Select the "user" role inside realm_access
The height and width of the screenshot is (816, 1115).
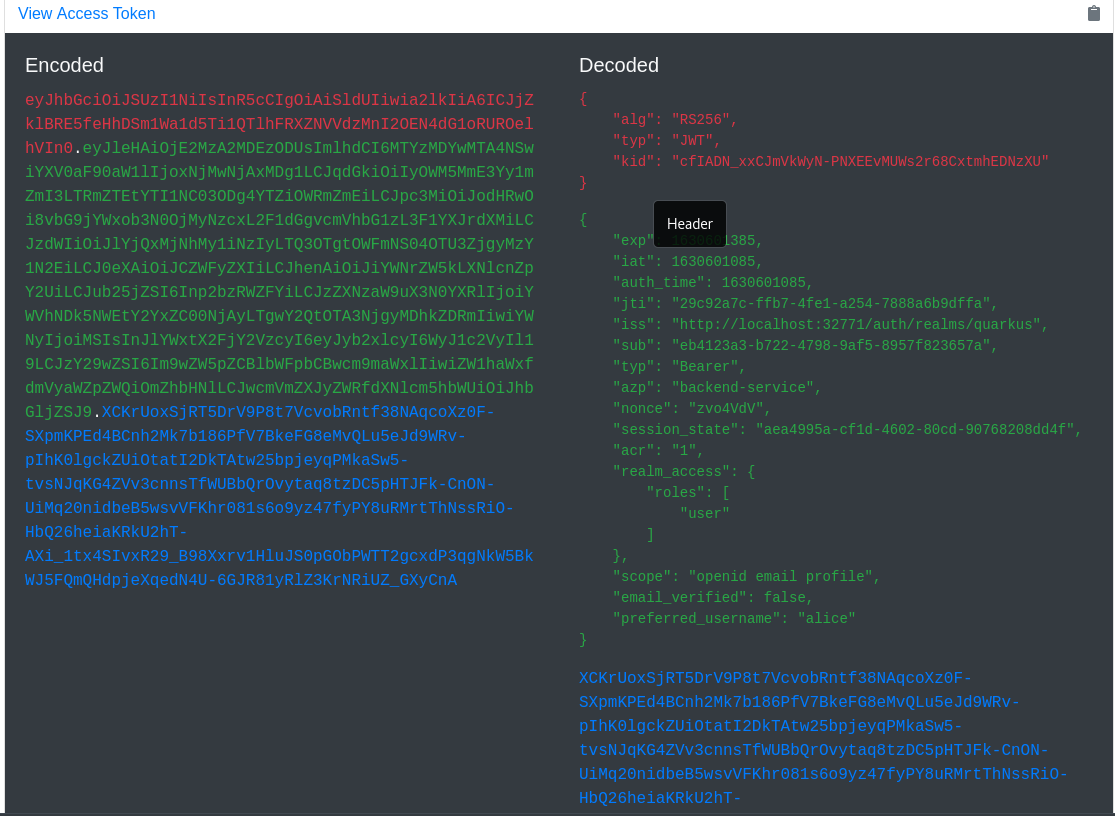point(705,513)
